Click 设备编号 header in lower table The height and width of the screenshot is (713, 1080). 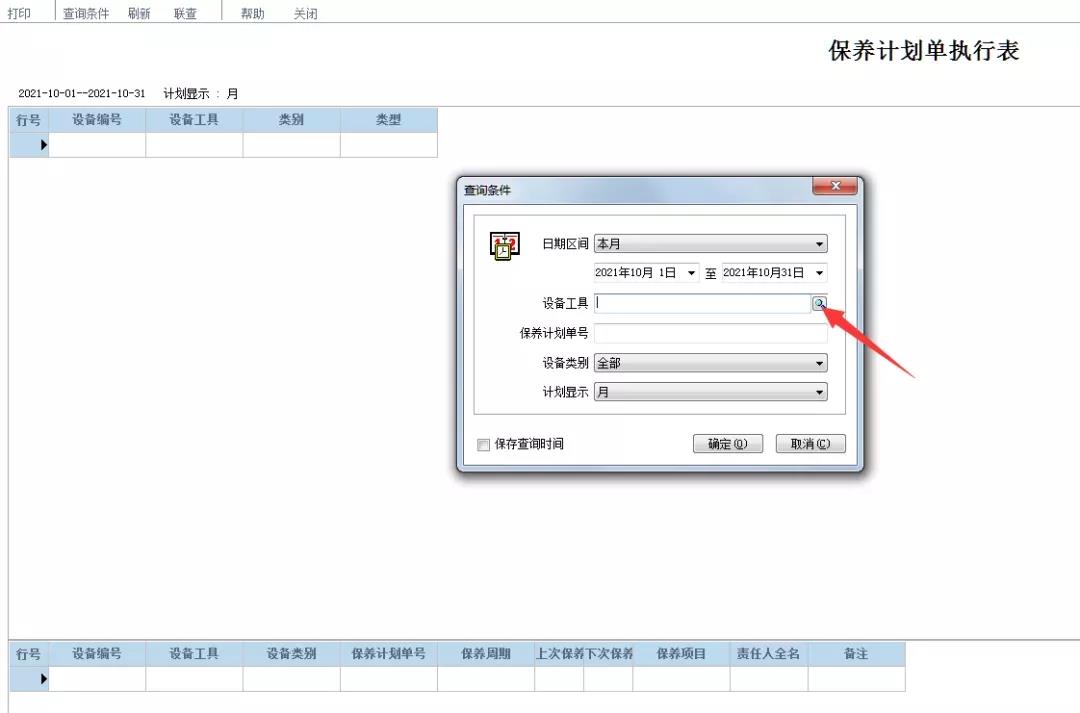click(97, 654)
